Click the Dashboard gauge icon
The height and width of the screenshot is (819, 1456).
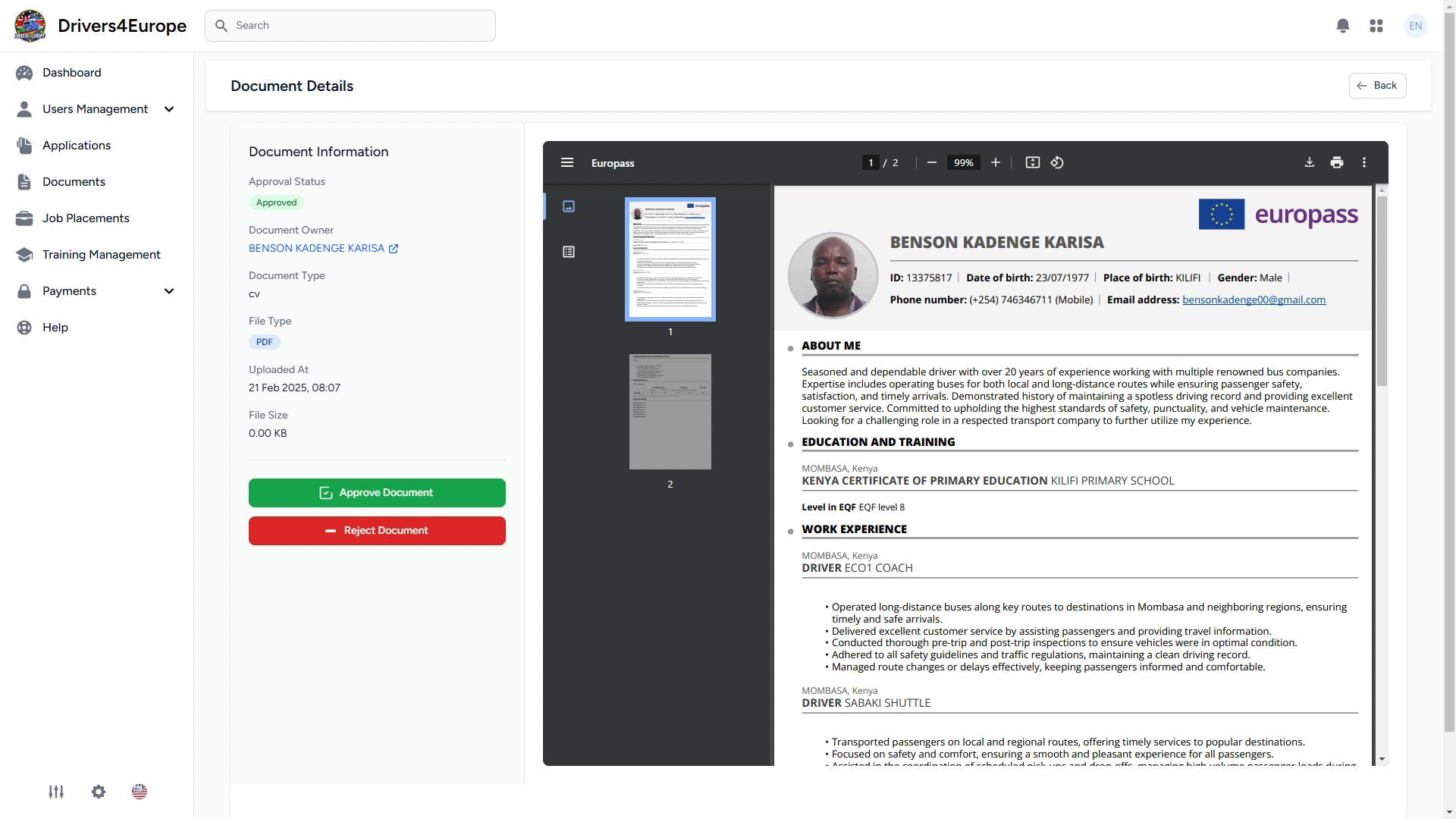[x=24, y=73]
